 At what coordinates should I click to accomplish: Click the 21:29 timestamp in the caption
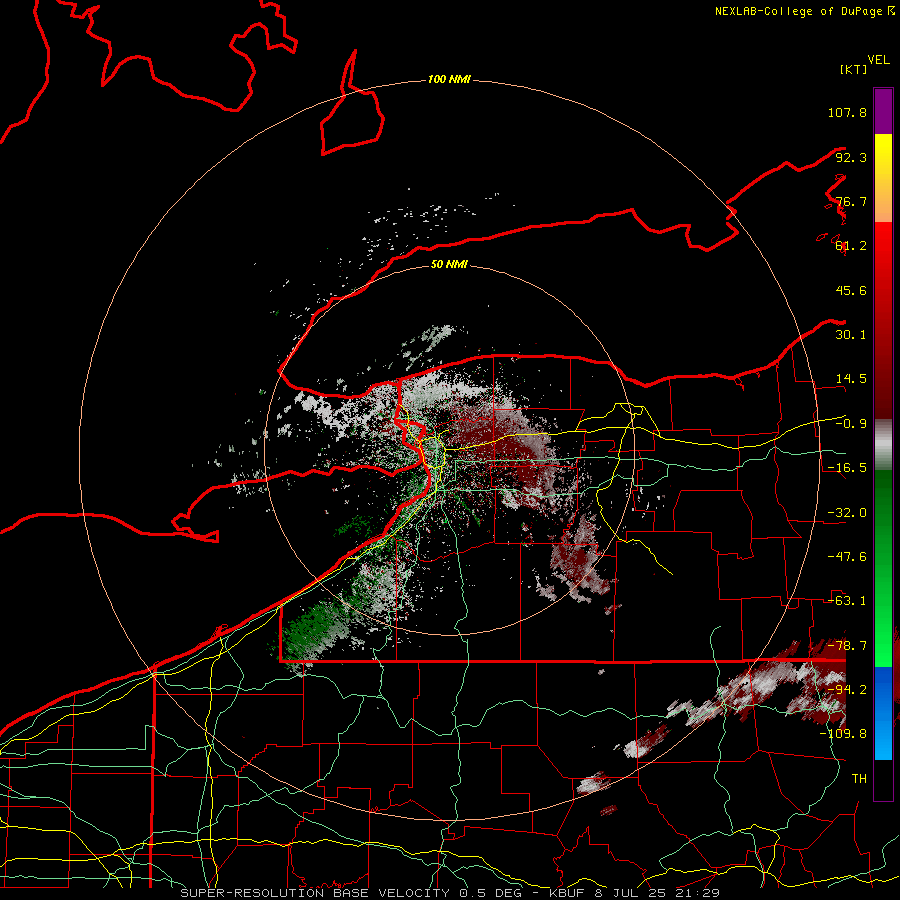(x=699, y=893)
